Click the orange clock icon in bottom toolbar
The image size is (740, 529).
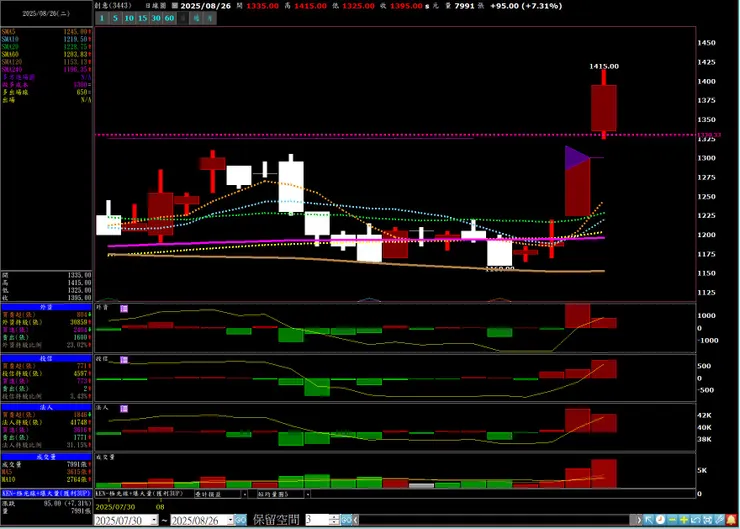pos(660,520)
